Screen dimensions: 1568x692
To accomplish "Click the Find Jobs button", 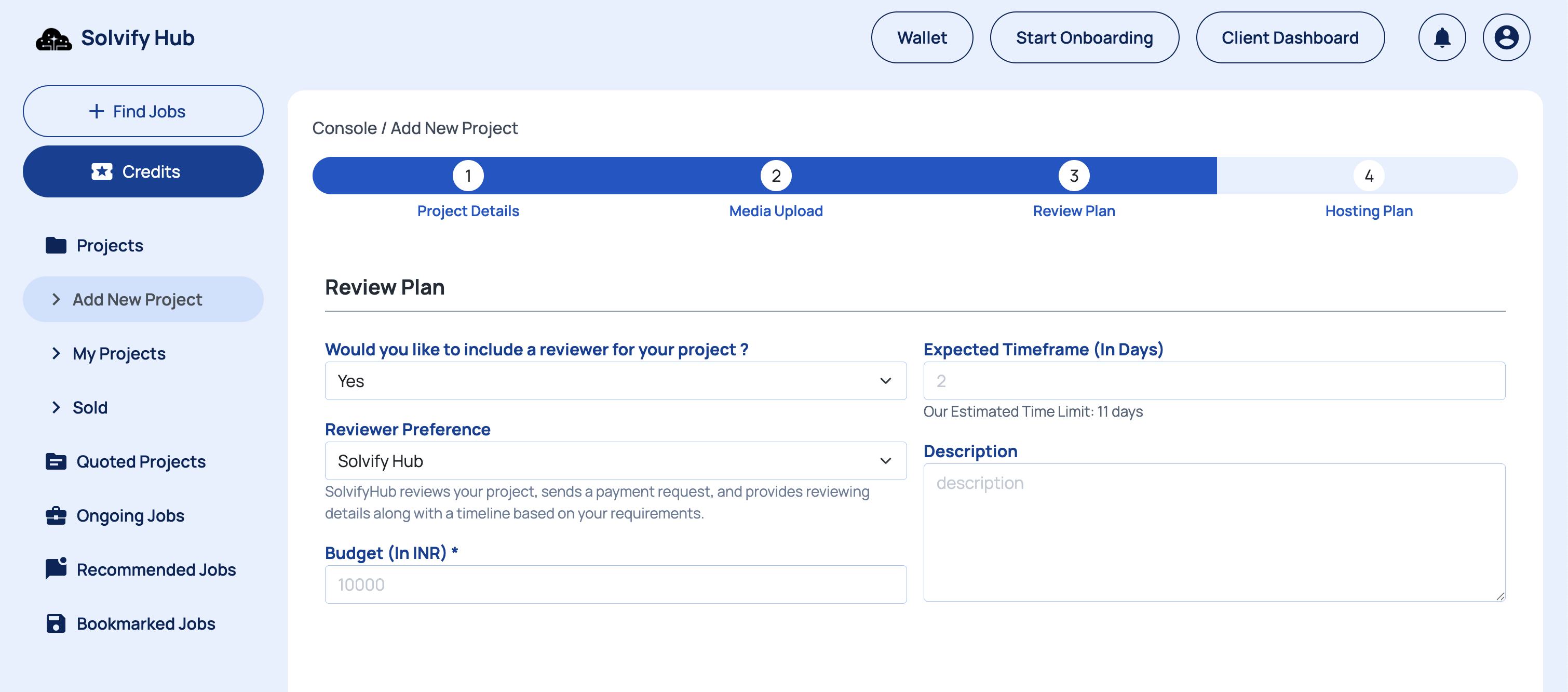I will pyautogui.click(x=143, y=112).
